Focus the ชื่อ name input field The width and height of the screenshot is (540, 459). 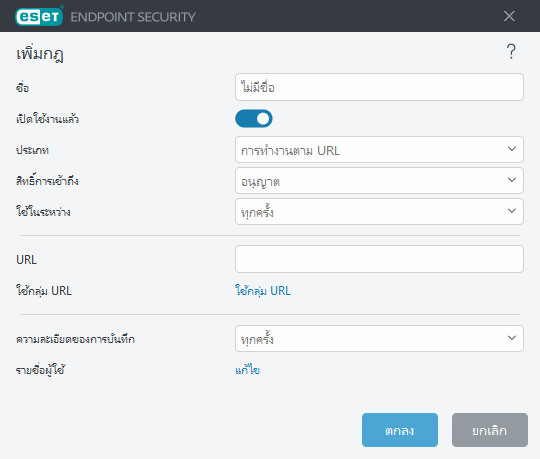[379, 87]
